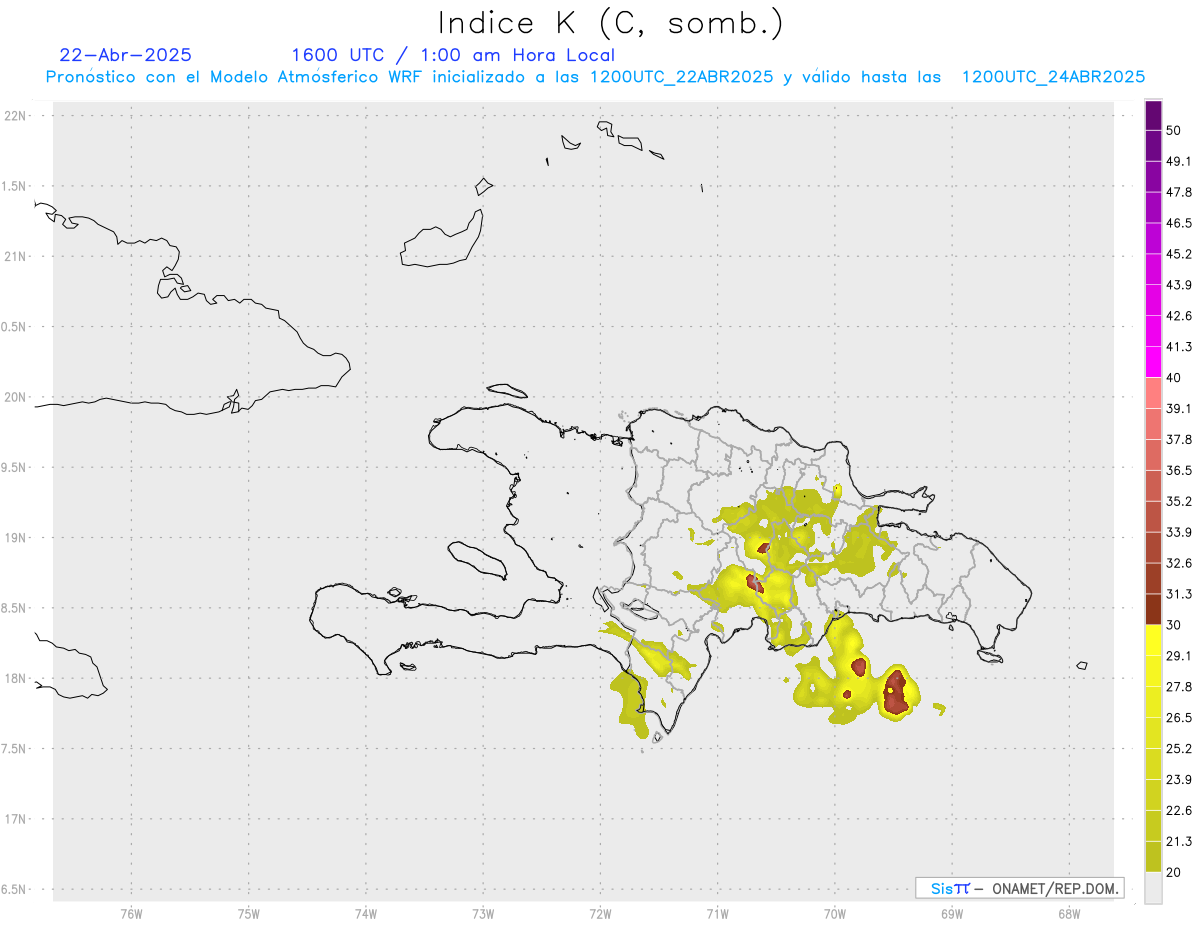1200x927 pixels.
Task: Click the initialization stamp "1200UTC_22ABR2025"
Action: click(x=681, y=77)
